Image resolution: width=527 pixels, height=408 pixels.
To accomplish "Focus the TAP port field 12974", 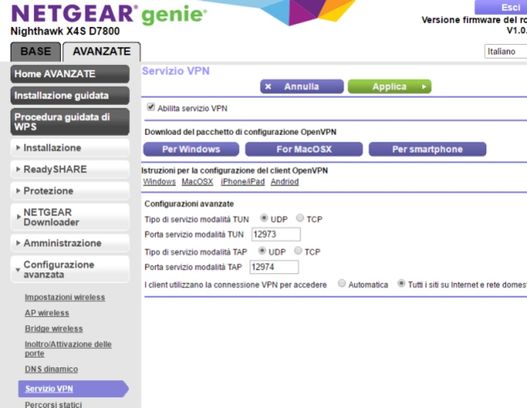I will (x=274, y=267).
